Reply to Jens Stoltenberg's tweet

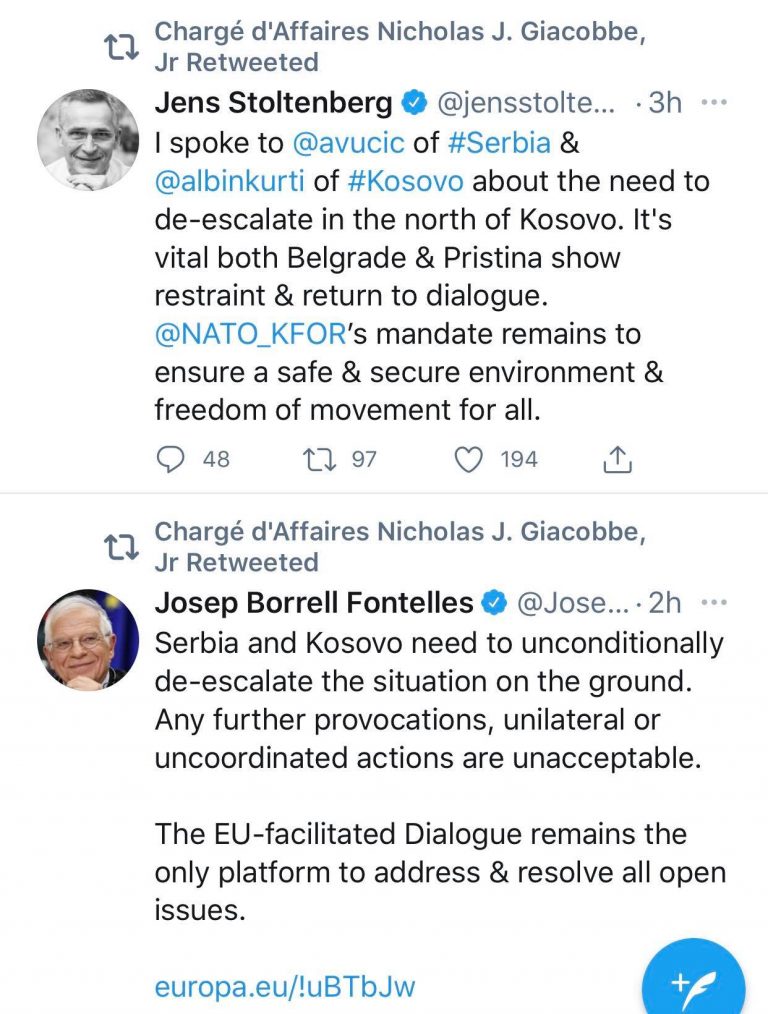(172, 459)
